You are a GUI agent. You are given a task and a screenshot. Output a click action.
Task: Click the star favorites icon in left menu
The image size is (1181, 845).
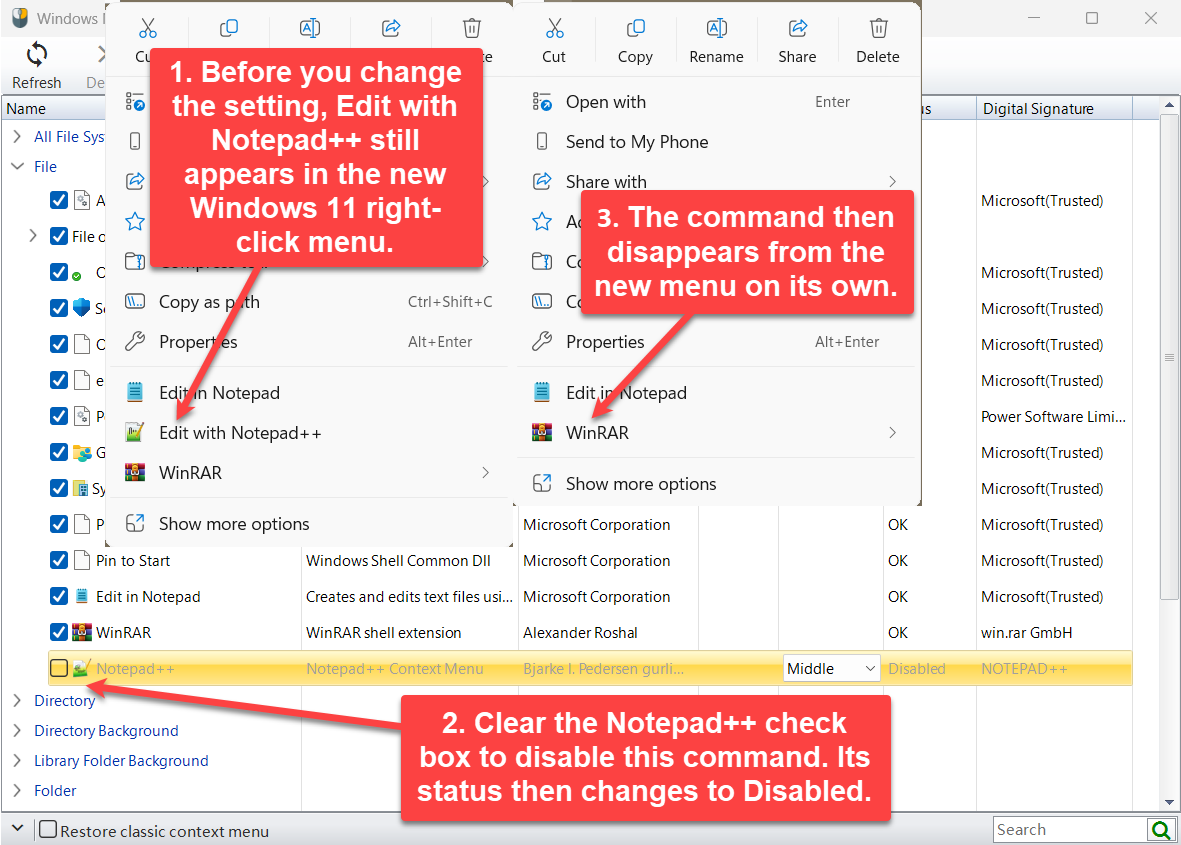(135, 221)
